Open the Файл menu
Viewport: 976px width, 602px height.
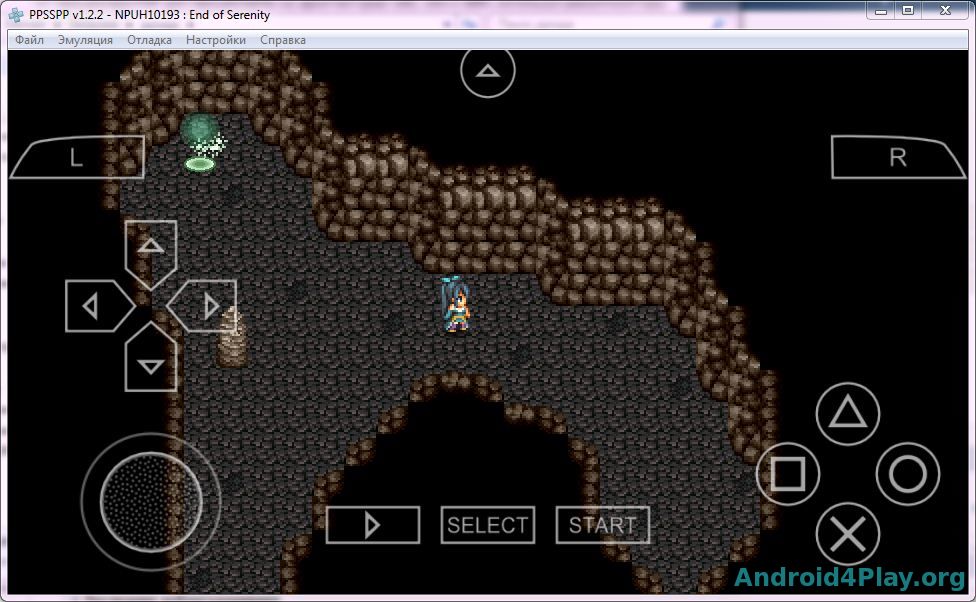(x=29, y=40)
